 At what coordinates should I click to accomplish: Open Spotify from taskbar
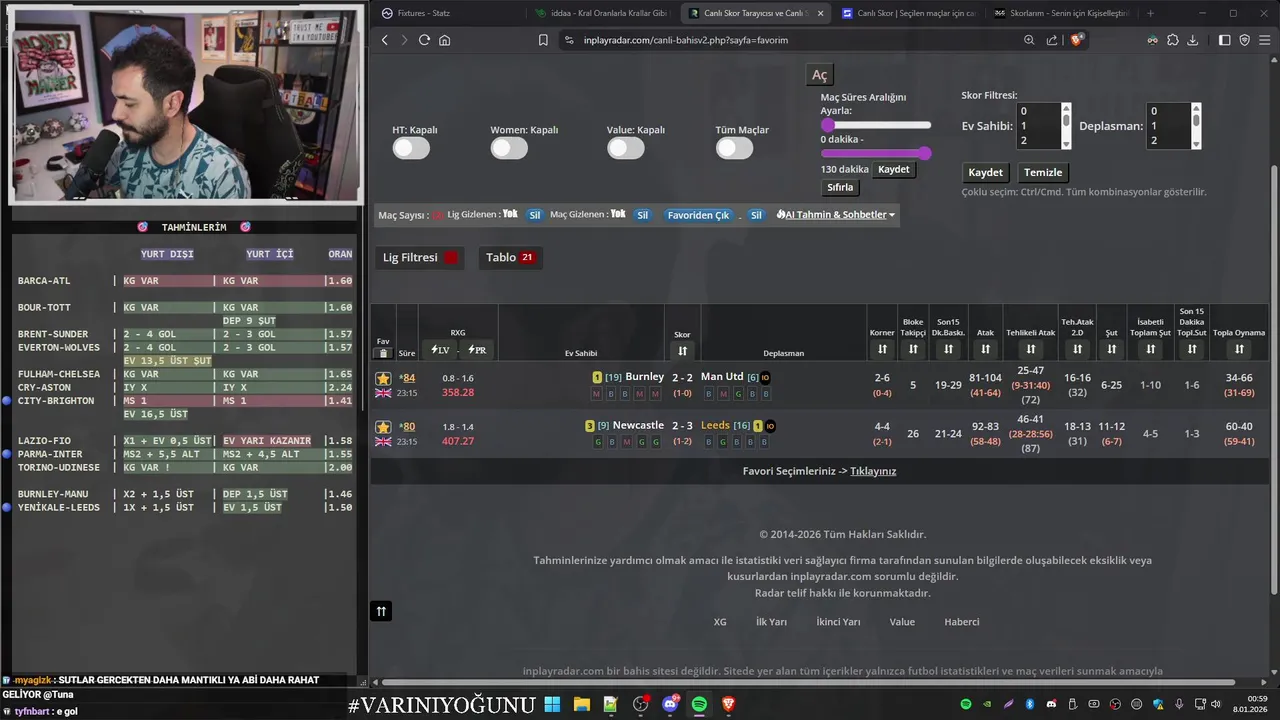click(x=700, y=704)
